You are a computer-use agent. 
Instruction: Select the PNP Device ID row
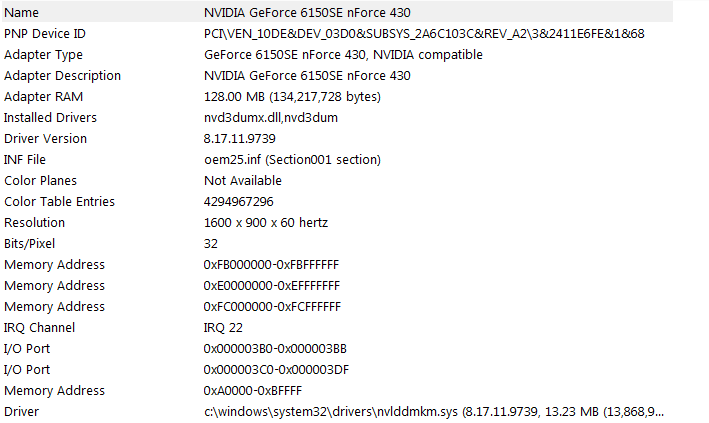pyautogui.click(x=337, y=33)
